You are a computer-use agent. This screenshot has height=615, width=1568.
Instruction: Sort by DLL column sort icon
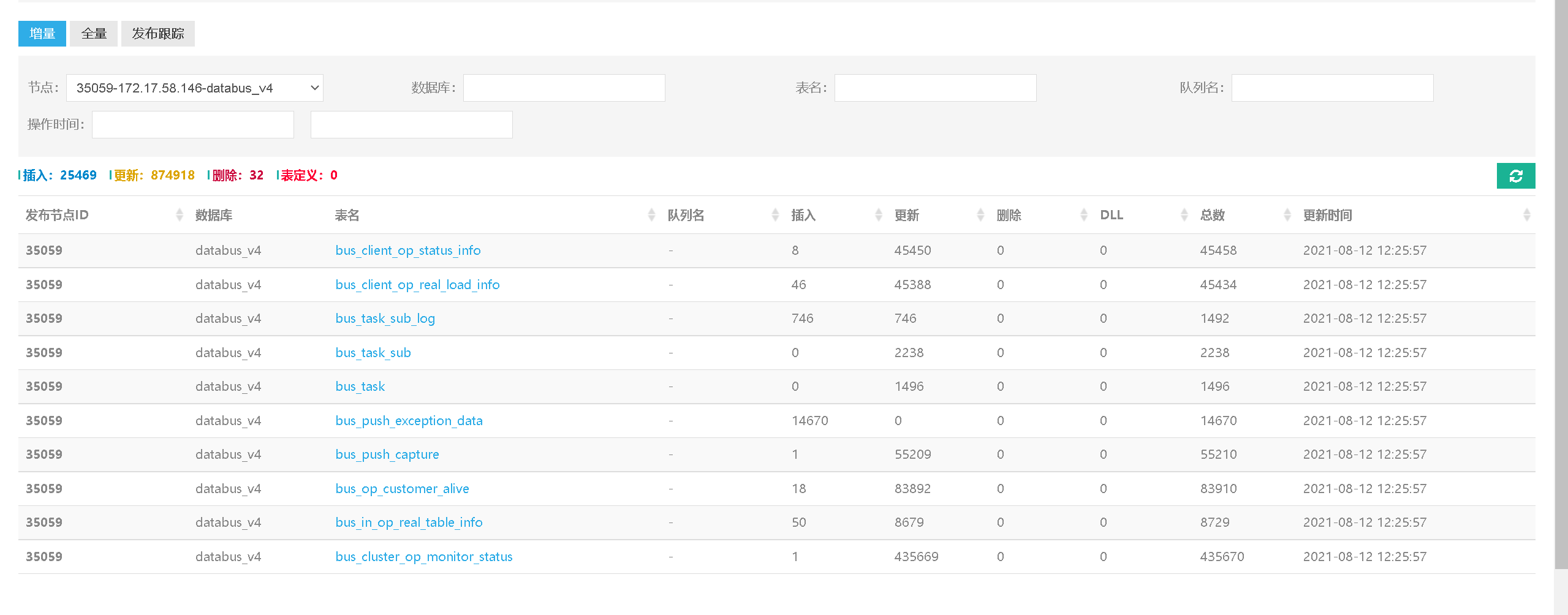[x=1184, y=215]
